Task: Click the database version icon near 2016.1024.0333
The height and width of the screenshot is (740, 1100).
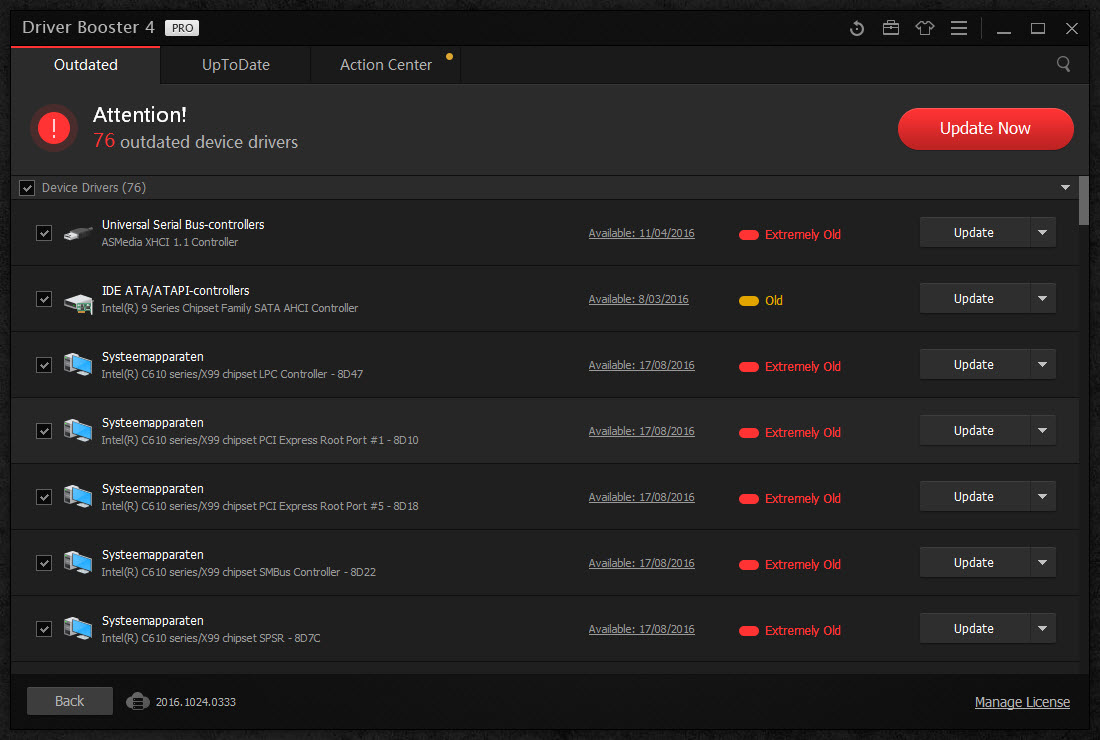Action: [138, 701]
